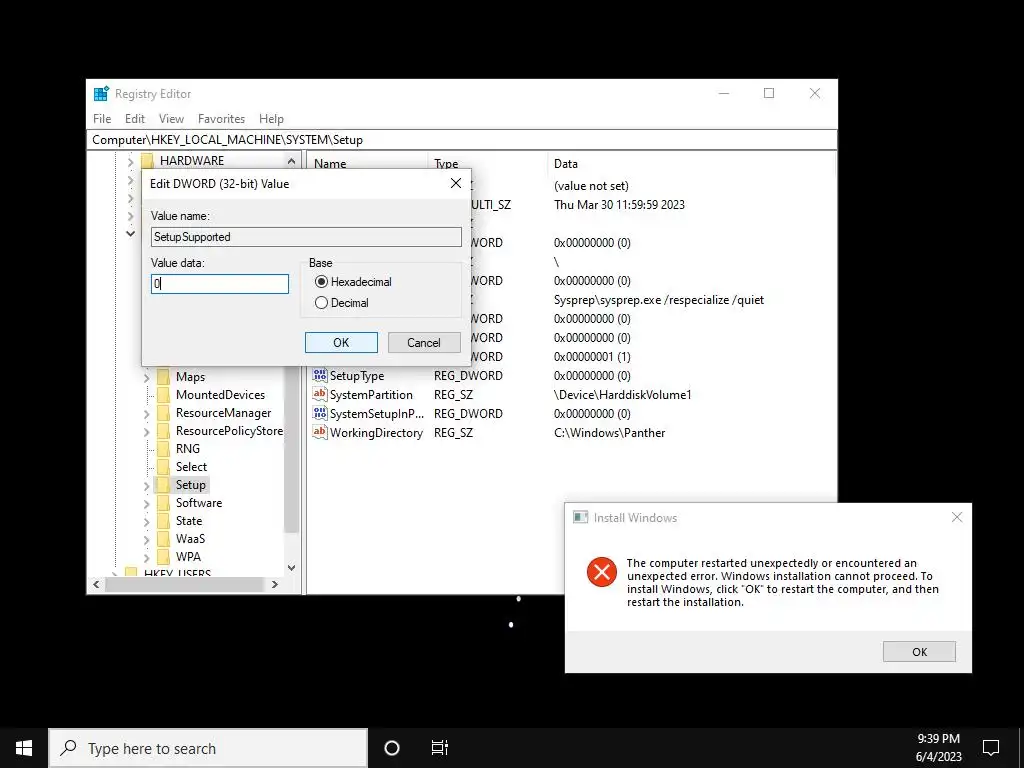Select the HKEY_USERS tree item

tap(177, 573)
